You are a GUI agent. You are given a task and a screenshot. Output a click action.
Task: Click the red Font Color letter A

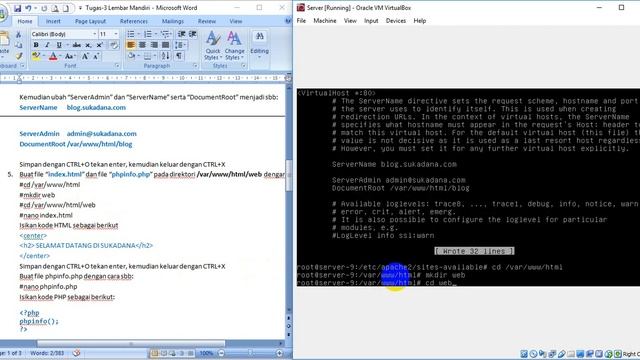click(x=53, y=56)
